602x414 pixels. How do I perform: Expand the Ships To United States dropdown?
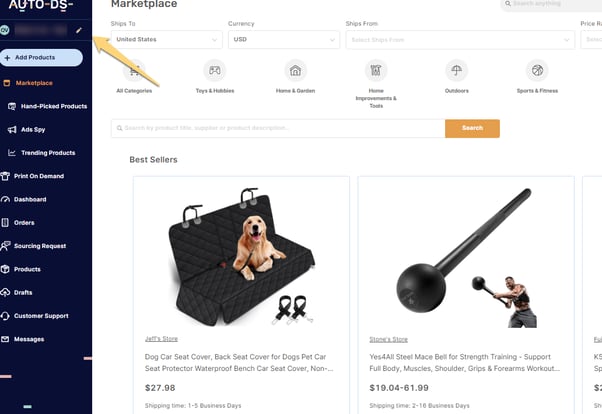(167, 40)
